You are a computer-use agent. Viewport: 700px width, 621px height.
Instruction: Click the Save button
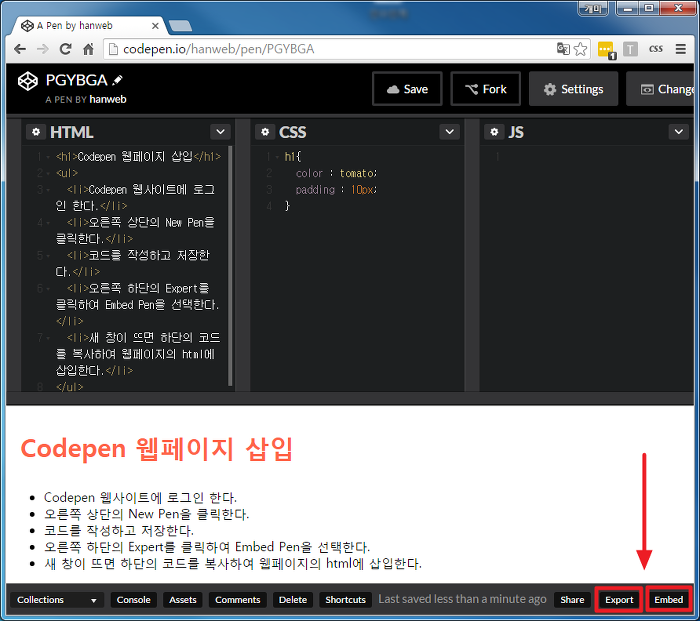tap(407, 89)
